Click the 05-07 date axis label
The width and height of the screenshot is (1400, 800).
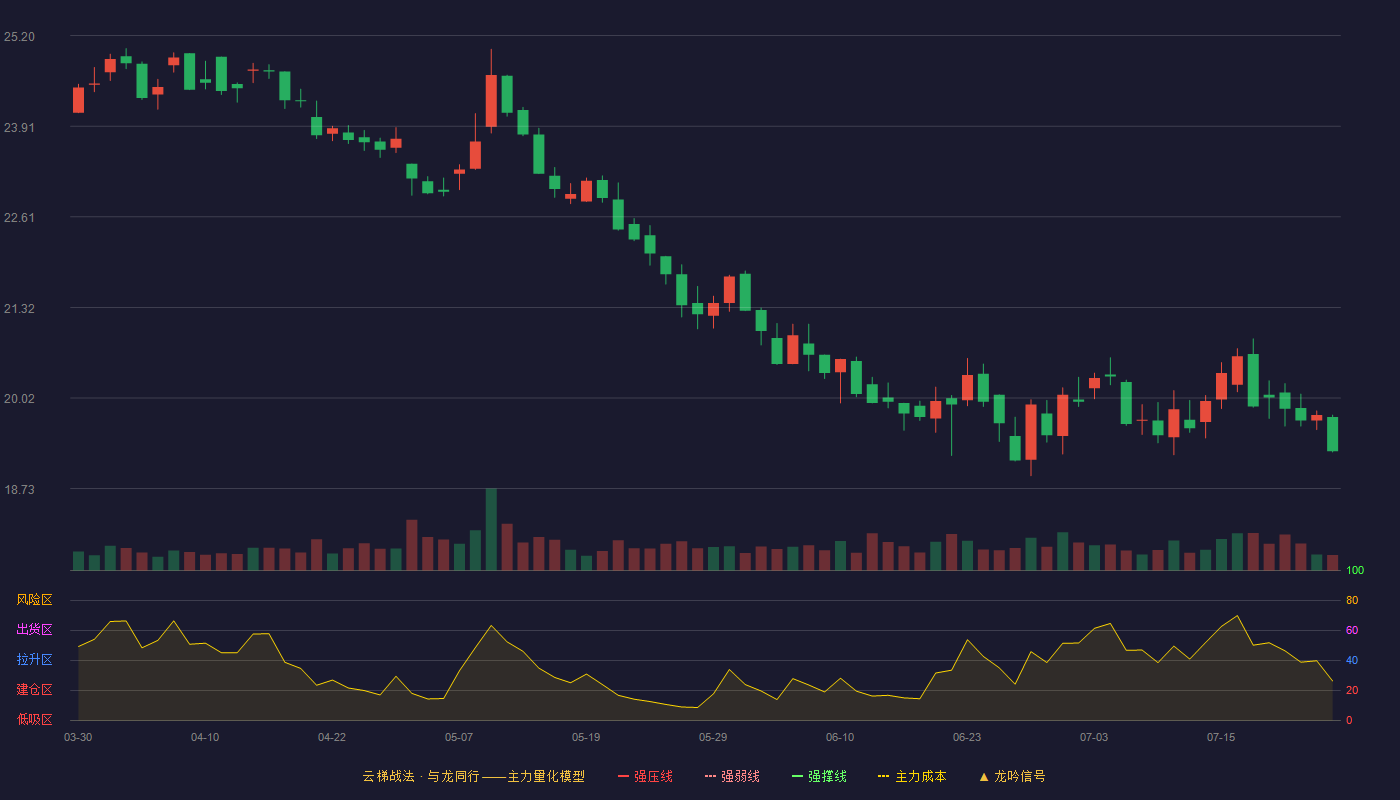coord(459,737)
